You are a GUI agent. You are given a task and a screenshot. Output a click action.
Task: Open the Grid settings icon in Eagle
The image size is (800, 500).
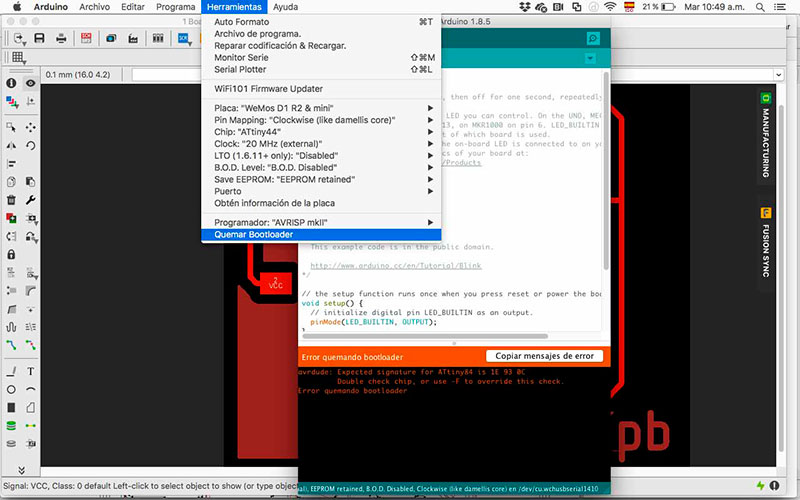(18, 58)
